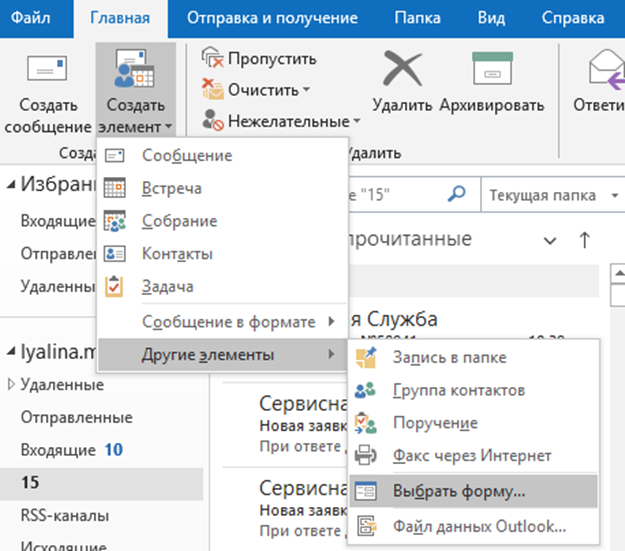This screenshot has width=625, height=551.
Task: Open the RSS-каналы folder
Action: (x=65, y=516)
